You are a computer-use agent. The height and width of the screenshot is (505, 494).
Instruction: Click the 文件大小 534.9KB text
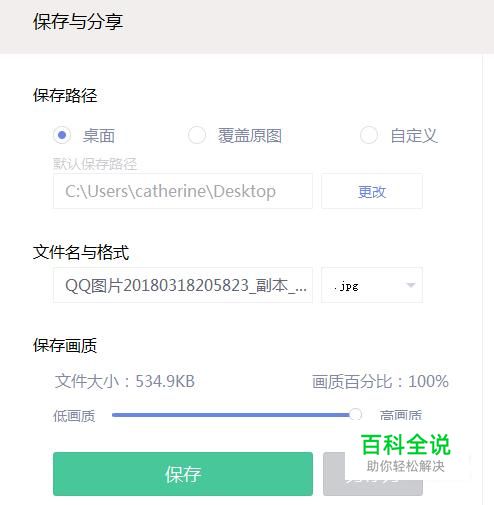point(125,381)
